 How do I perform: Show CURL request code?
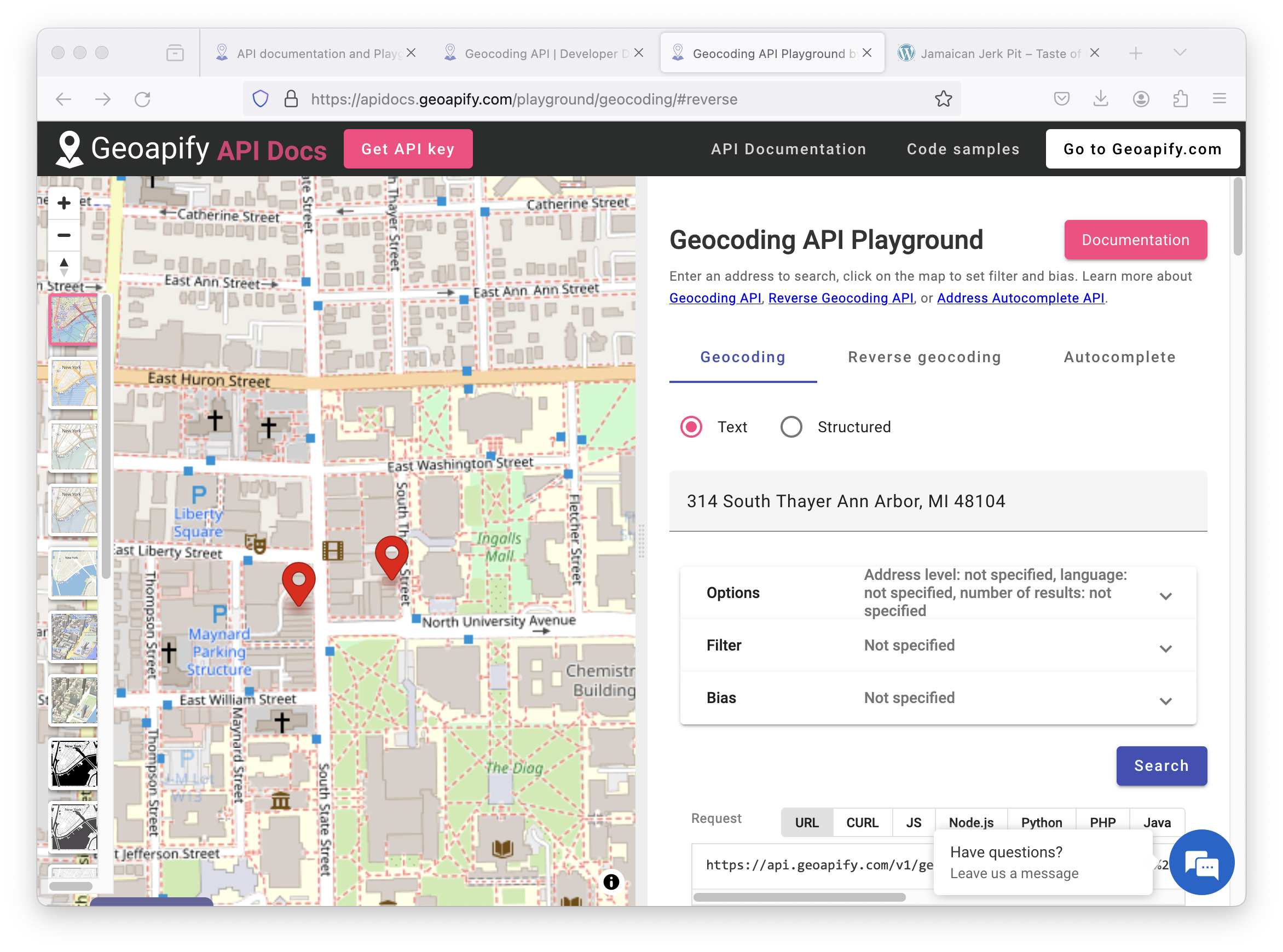[862, 822]
